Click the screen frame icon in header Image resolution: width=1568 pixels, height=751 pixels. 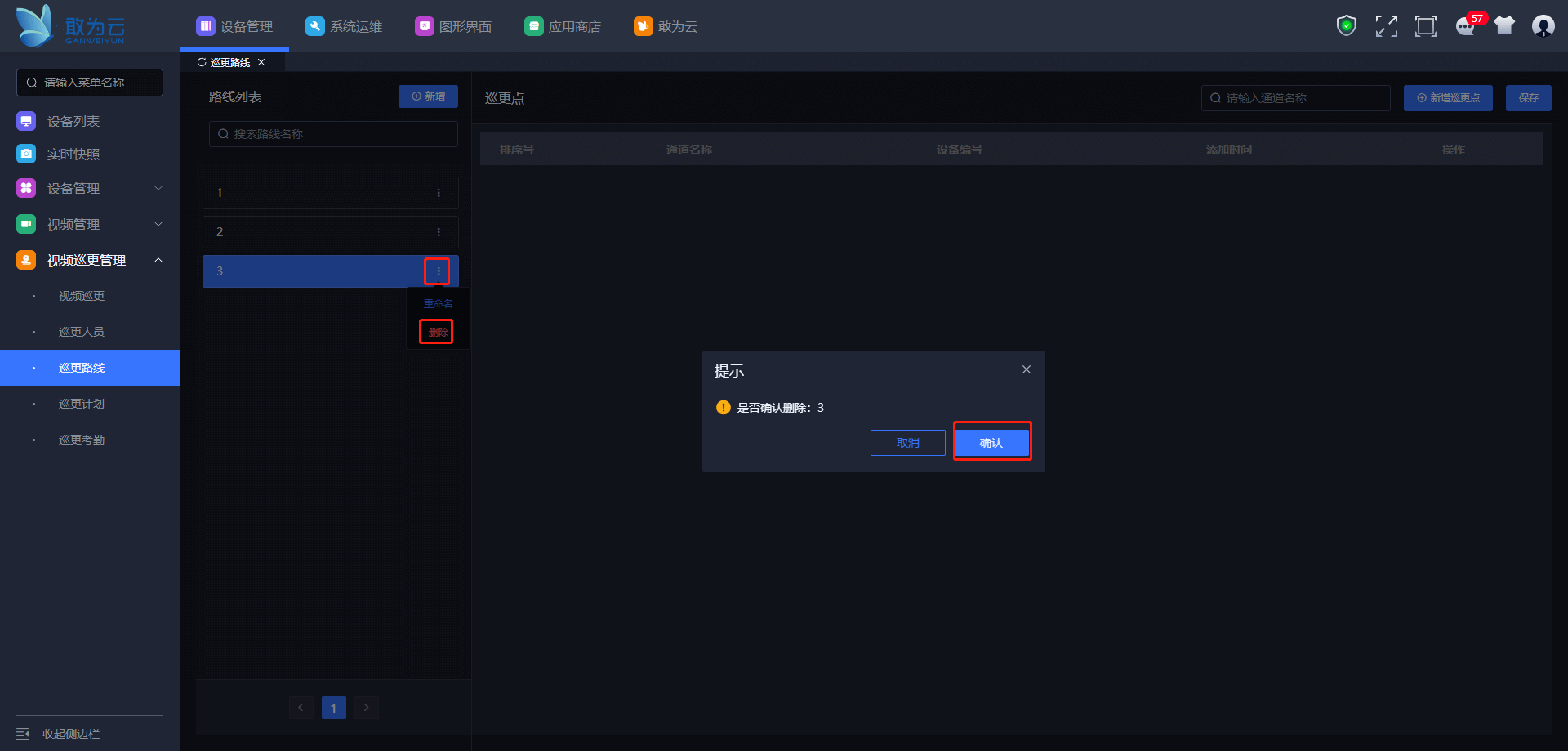pyautogui.click(x=1426, y=26)
